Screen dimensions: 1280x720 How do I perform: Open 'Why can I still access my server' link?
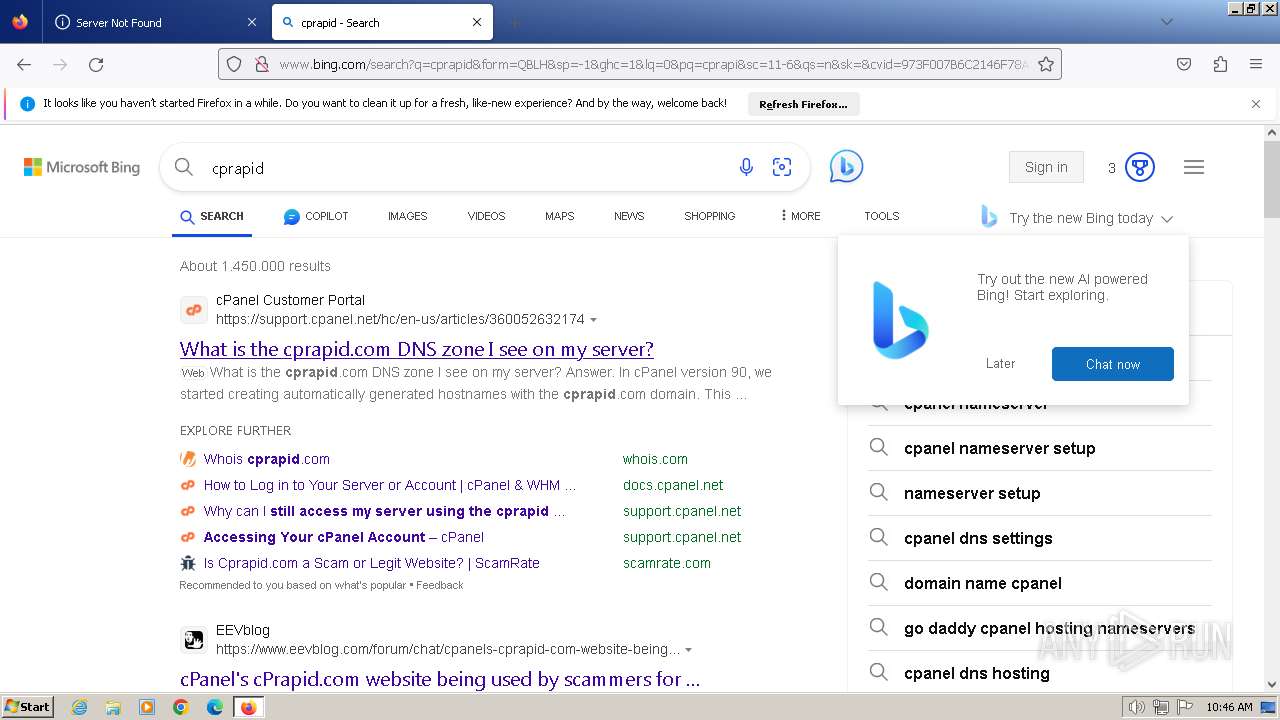(385, 511)
